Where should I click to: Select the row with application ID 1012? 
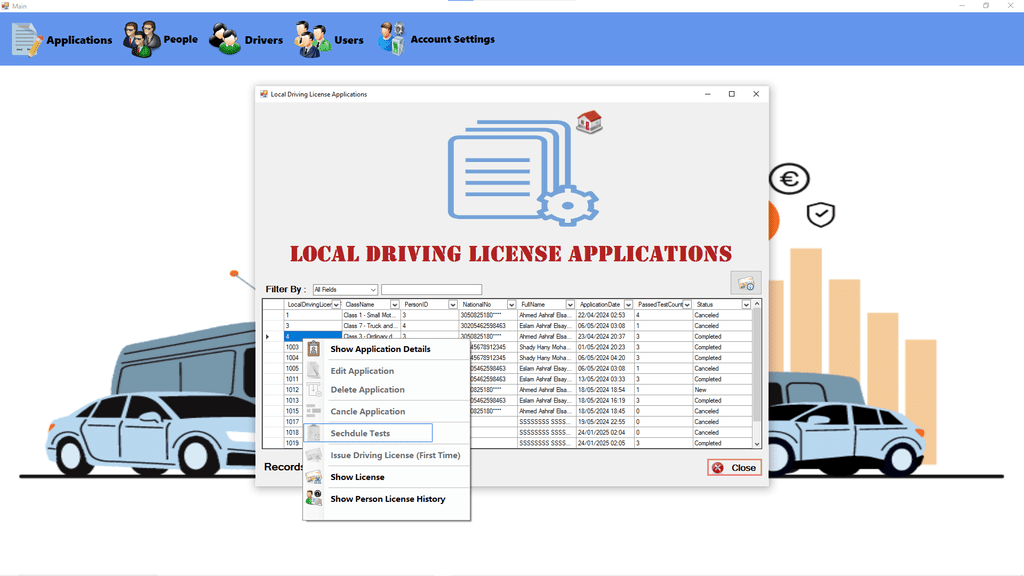coord(293,390)
